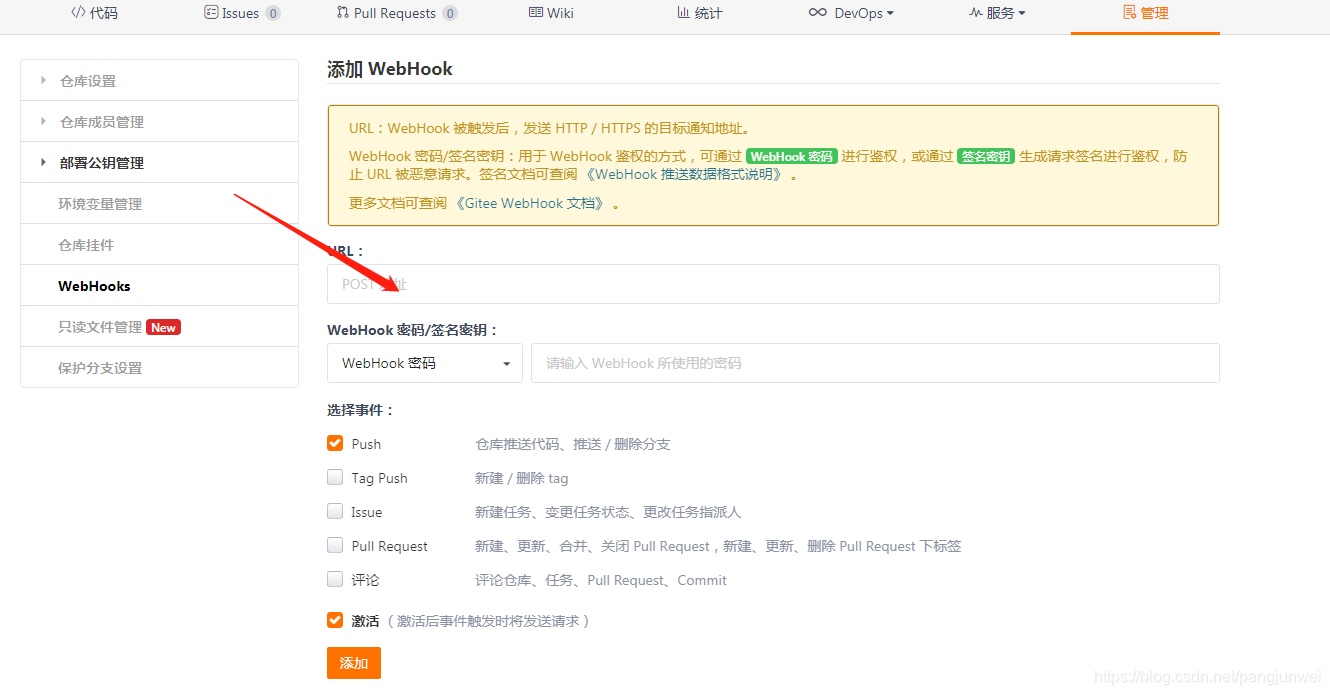Check the 评论 event checkbox
Viewport: 1330px width, 695px height.
pyautogui.click(x=335, y=579)
